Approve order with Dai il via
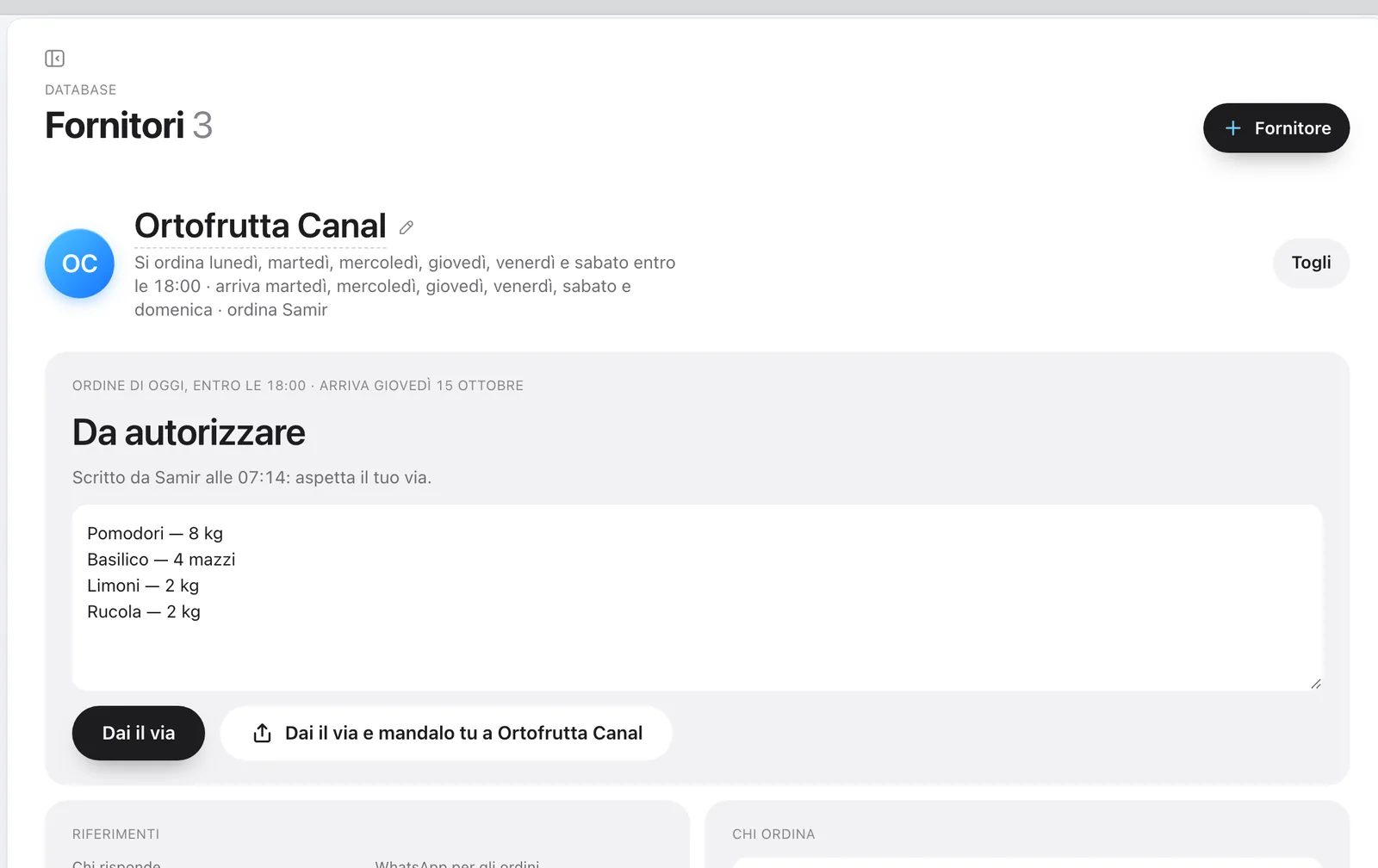This screenshot has height=868, width=1378. (139, 733)
